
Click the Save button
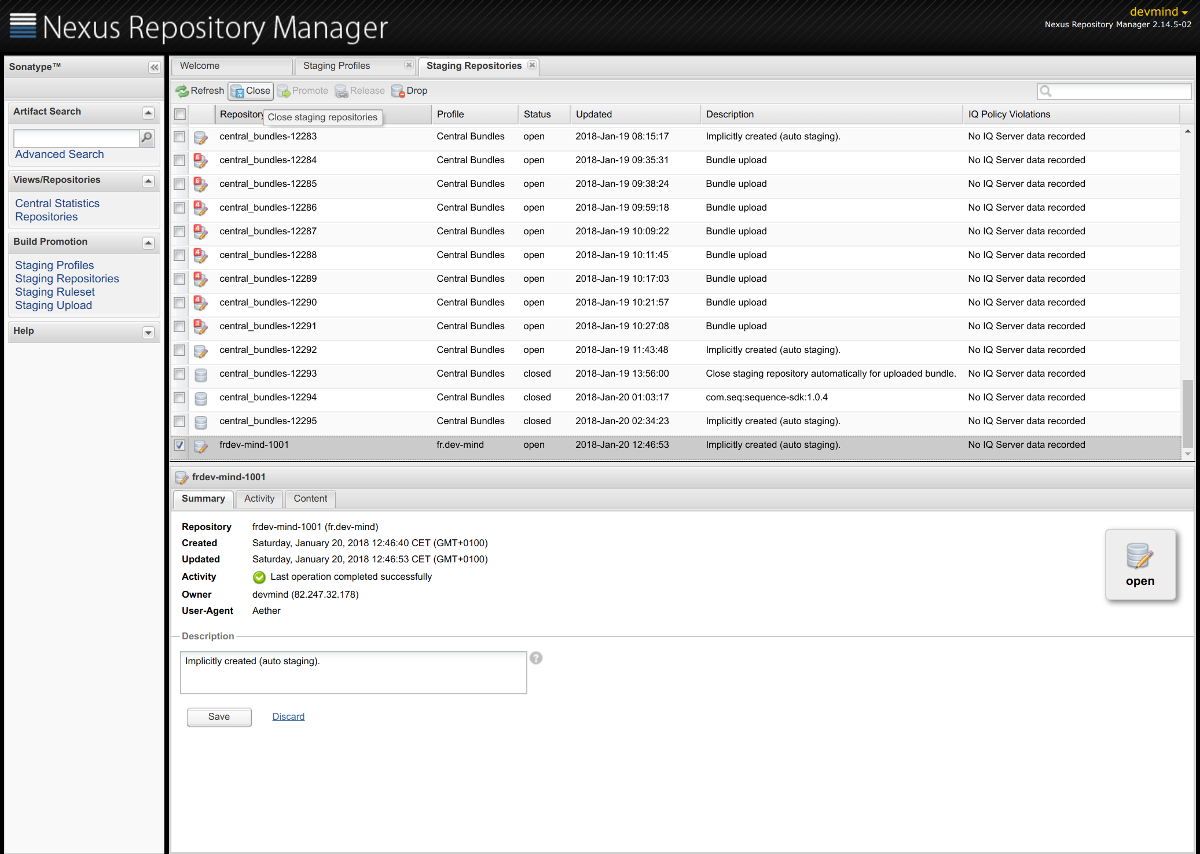(219, 717)
